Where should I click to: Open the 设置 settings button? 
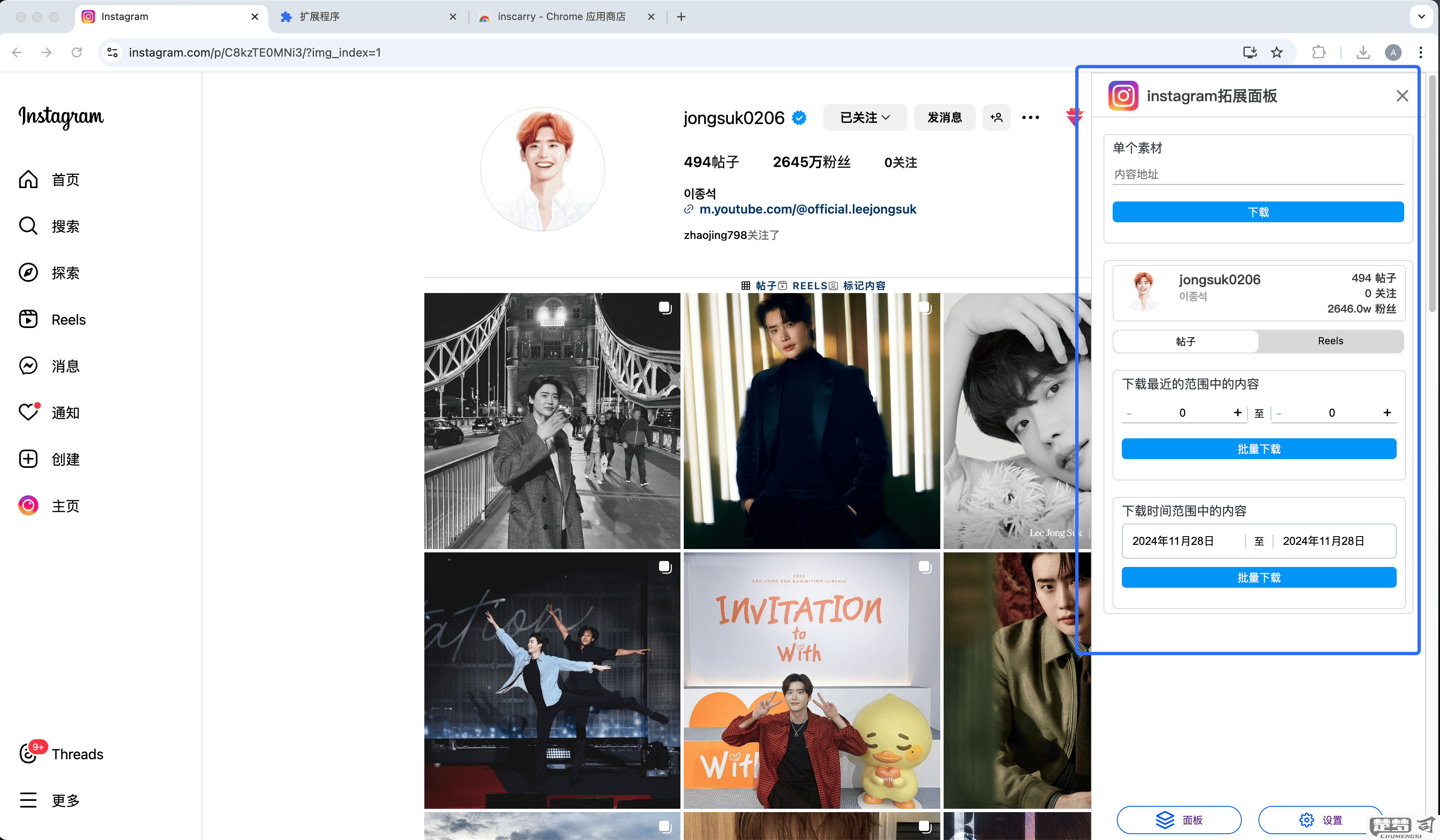coord(1320,820)
